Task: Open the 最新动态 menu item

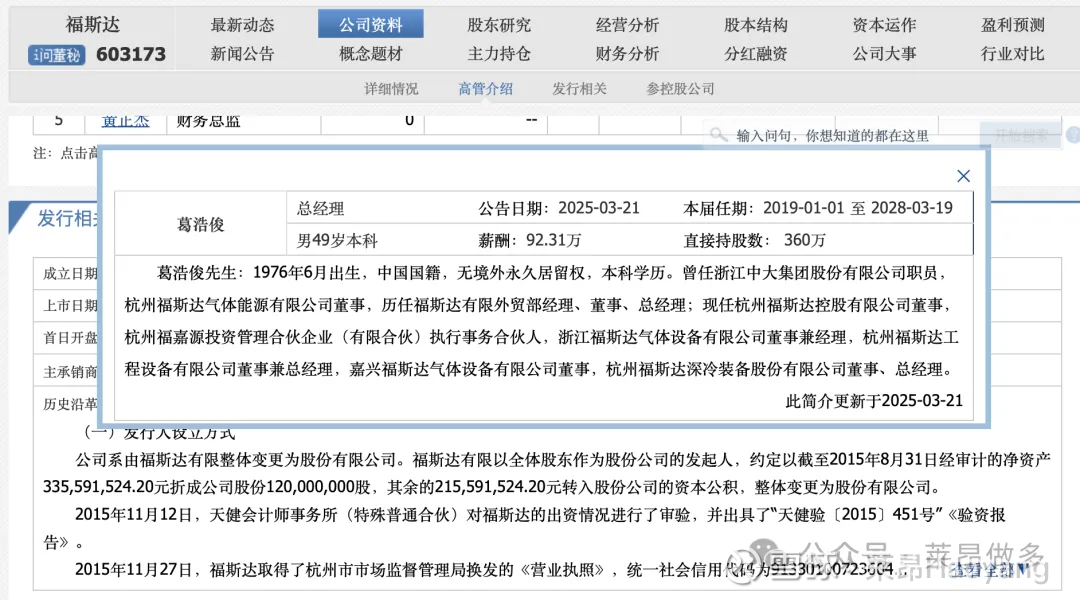Action: point(242,25)
